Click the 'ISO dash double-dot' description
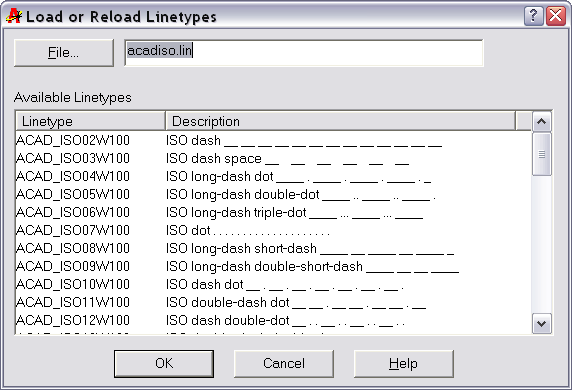This screenshot has height=390, width=572. coord(285,320)
